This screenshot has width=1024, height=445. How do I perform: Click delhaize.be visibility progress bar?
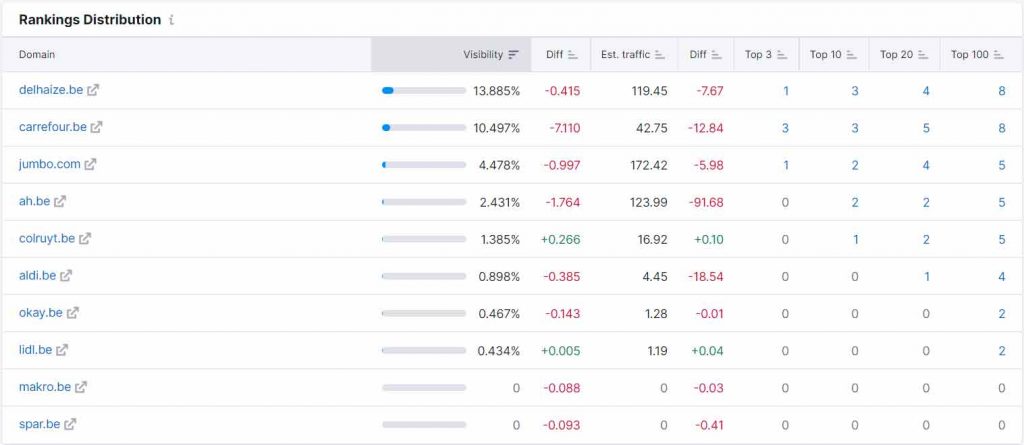coord(424,91)
